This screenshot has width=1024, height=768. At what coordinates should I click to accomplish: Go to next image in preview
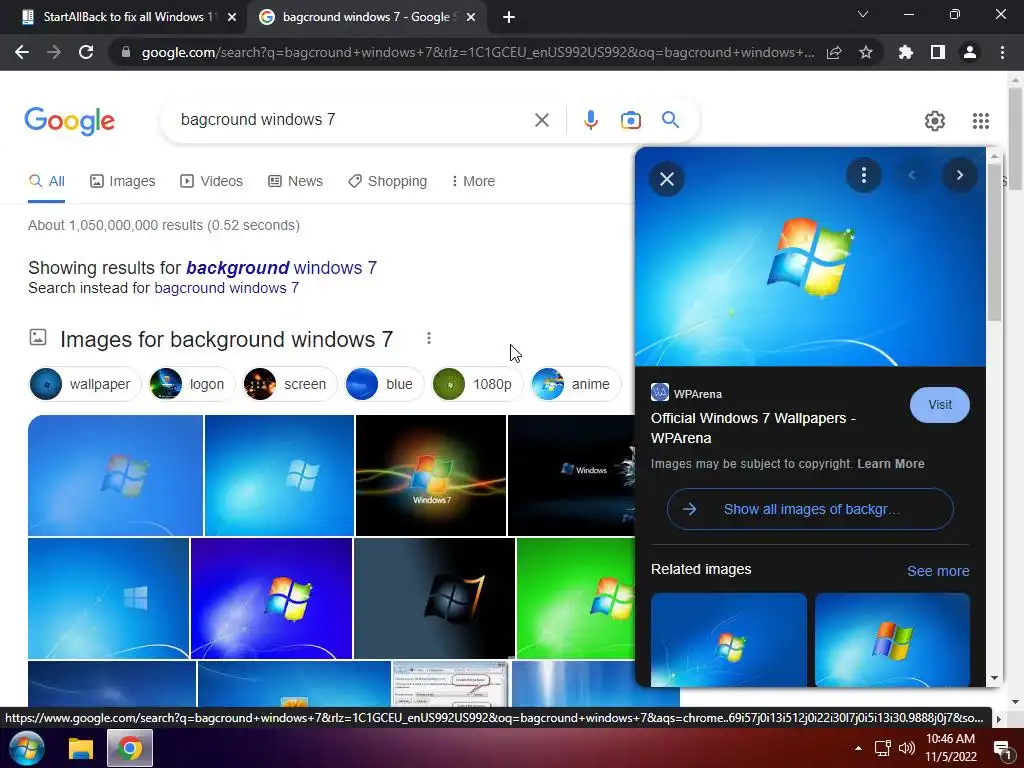click(959, 175)
